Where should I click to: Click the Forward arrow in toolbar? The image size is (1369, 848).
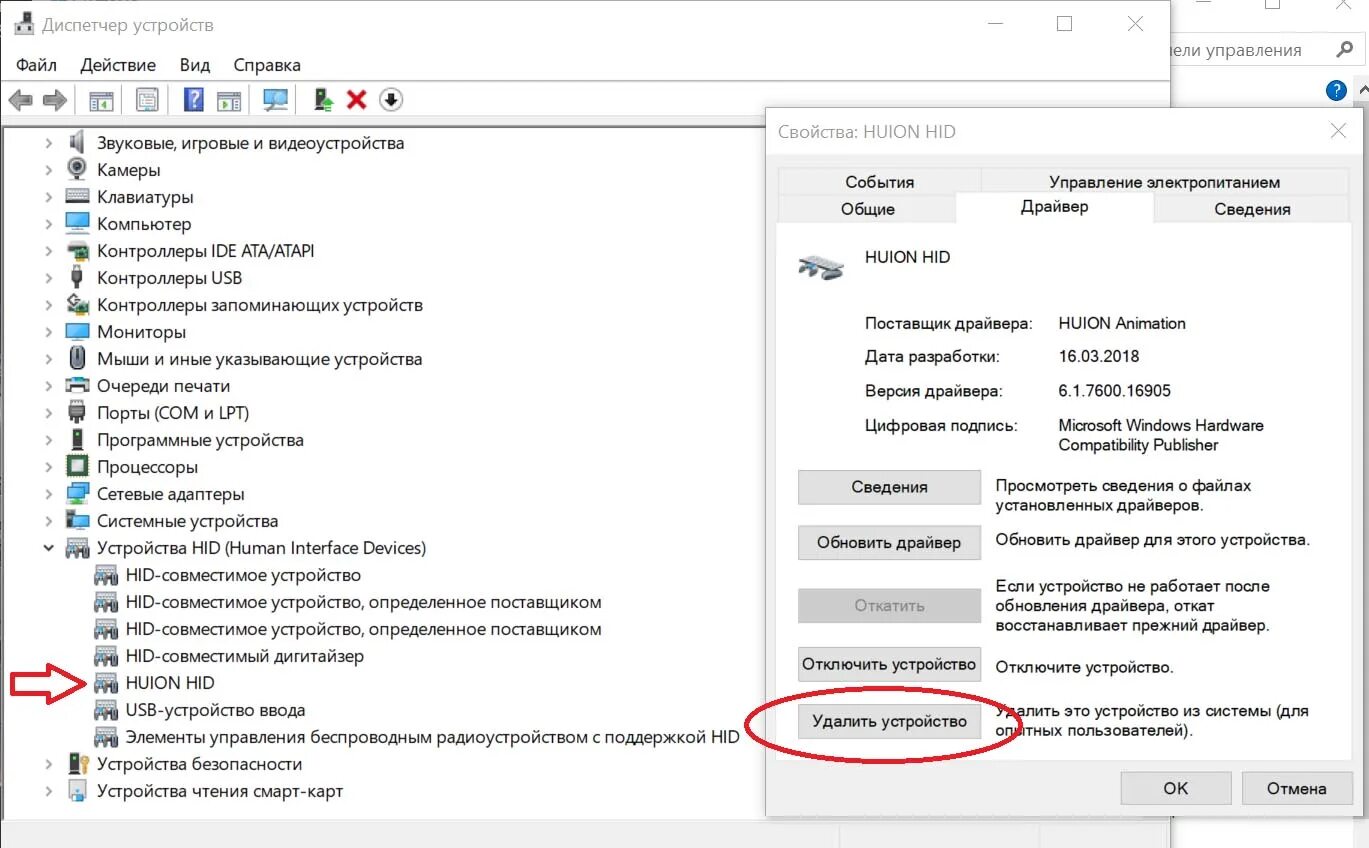[54, 100]
